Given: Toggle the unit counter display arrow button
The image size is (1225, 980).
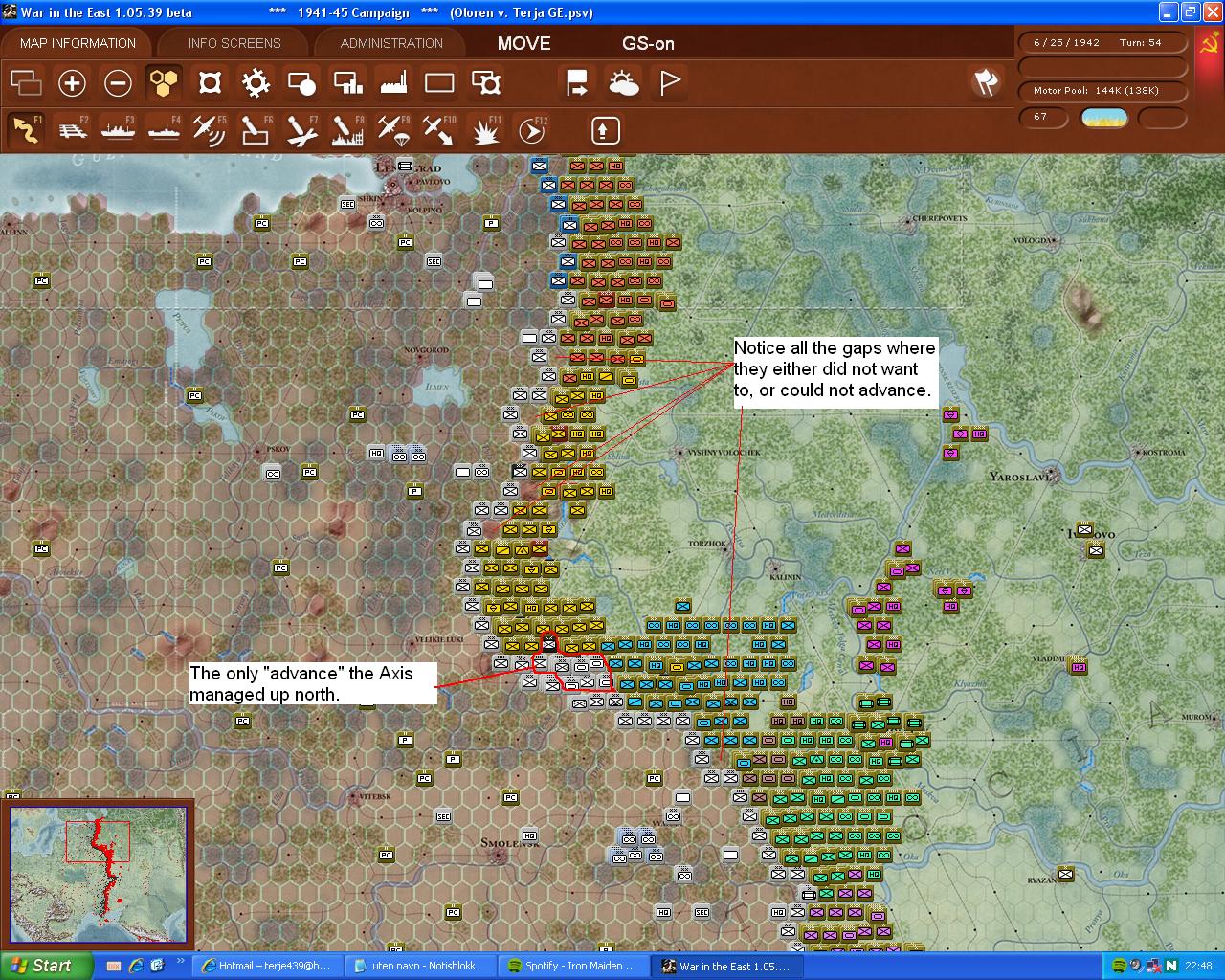Looking at the screenshot, I should pos(604,129).
